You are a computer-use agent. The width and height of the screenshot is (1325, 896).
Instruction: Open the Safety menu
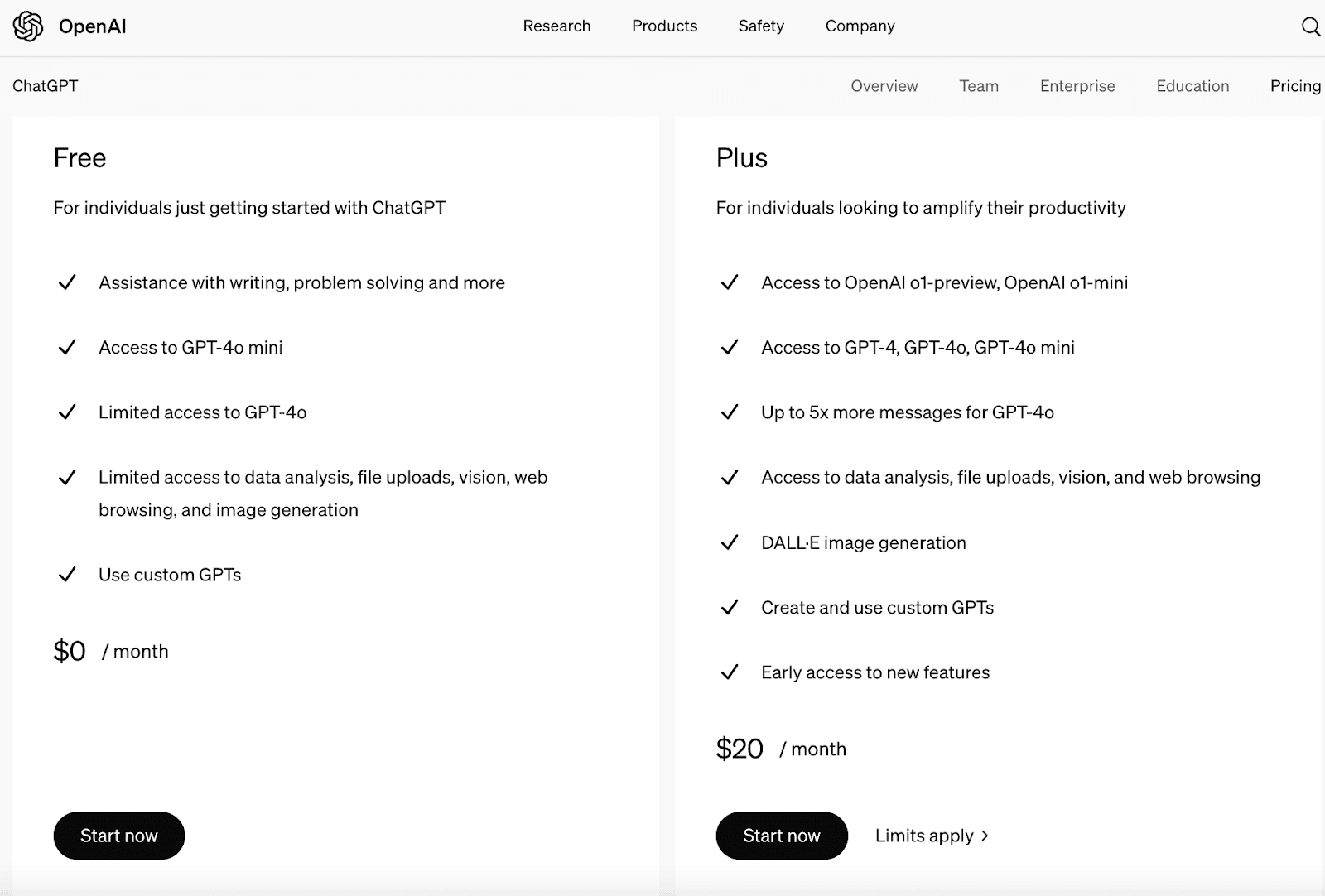click(761, 26)
